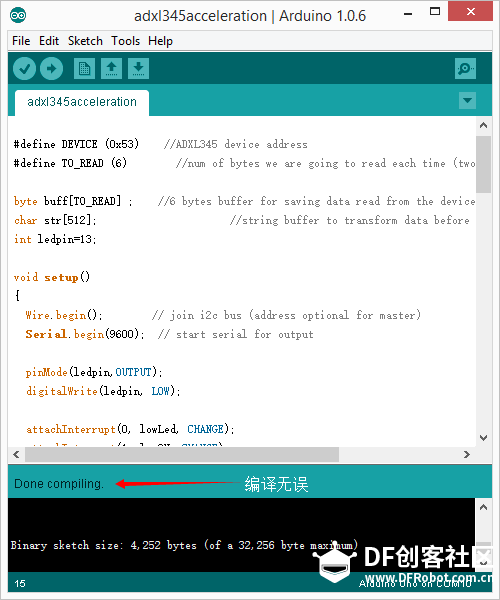The image size is (500, 600).
Task: Open the Serial Monitor magnifier icon
Action: coord(465,69)
